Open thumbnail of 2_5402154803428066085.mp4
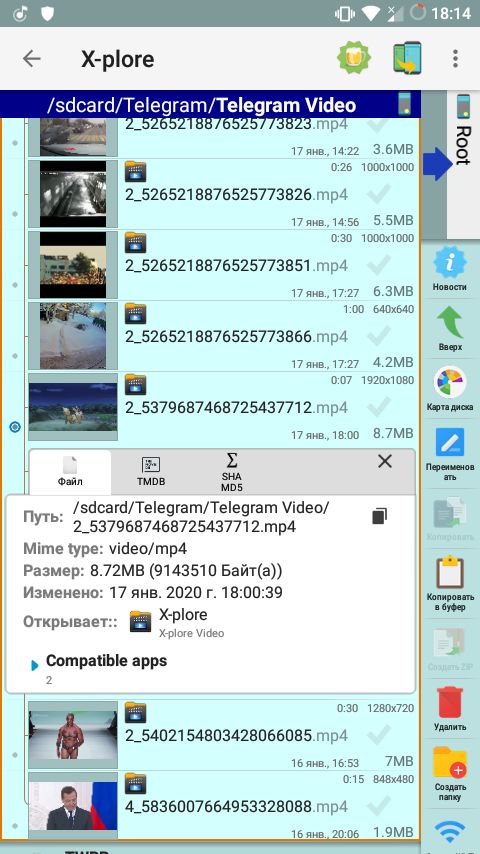This screenshot has width=480, height=854. pyautogui.click(x=73, y=735)
